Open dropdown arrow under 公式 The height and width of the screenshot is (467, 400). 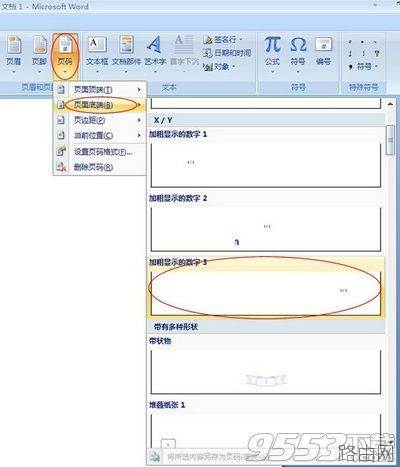click(272, 72)
